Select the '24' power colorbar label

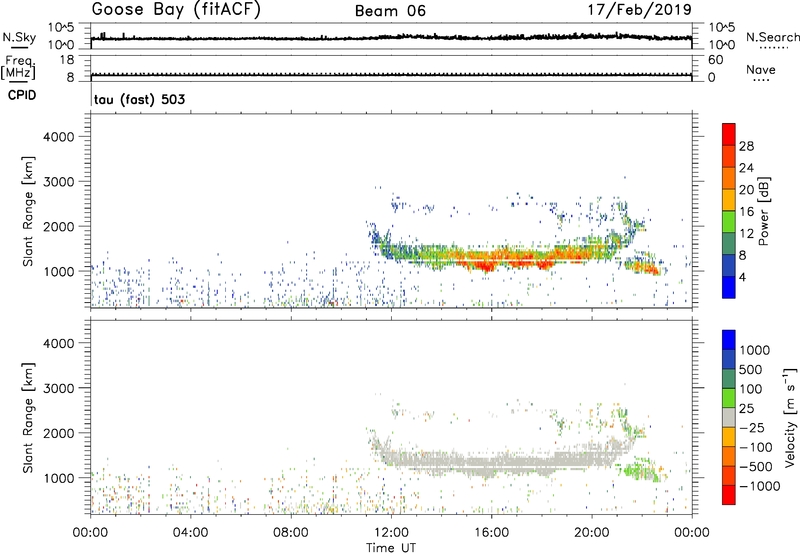[x=746, y=168]
